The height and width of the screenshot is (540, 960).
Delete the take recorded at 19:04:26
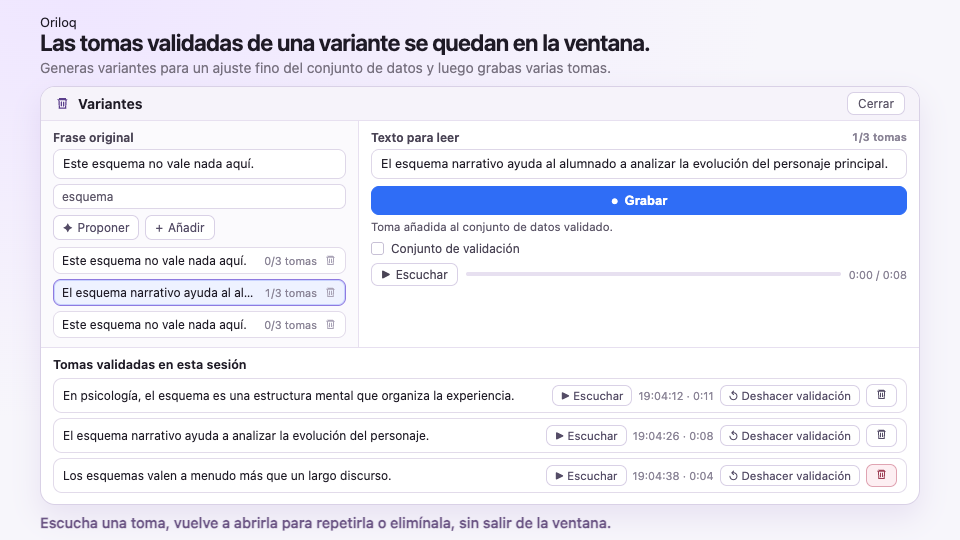882,435
